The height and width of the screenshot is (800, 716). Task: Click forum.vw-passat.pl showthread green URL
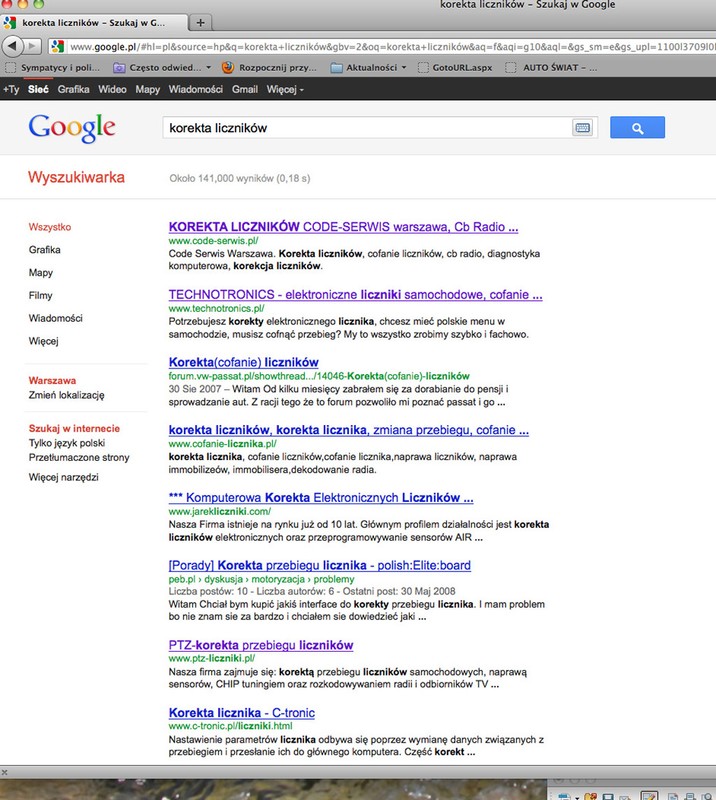[x=319, y=376]
